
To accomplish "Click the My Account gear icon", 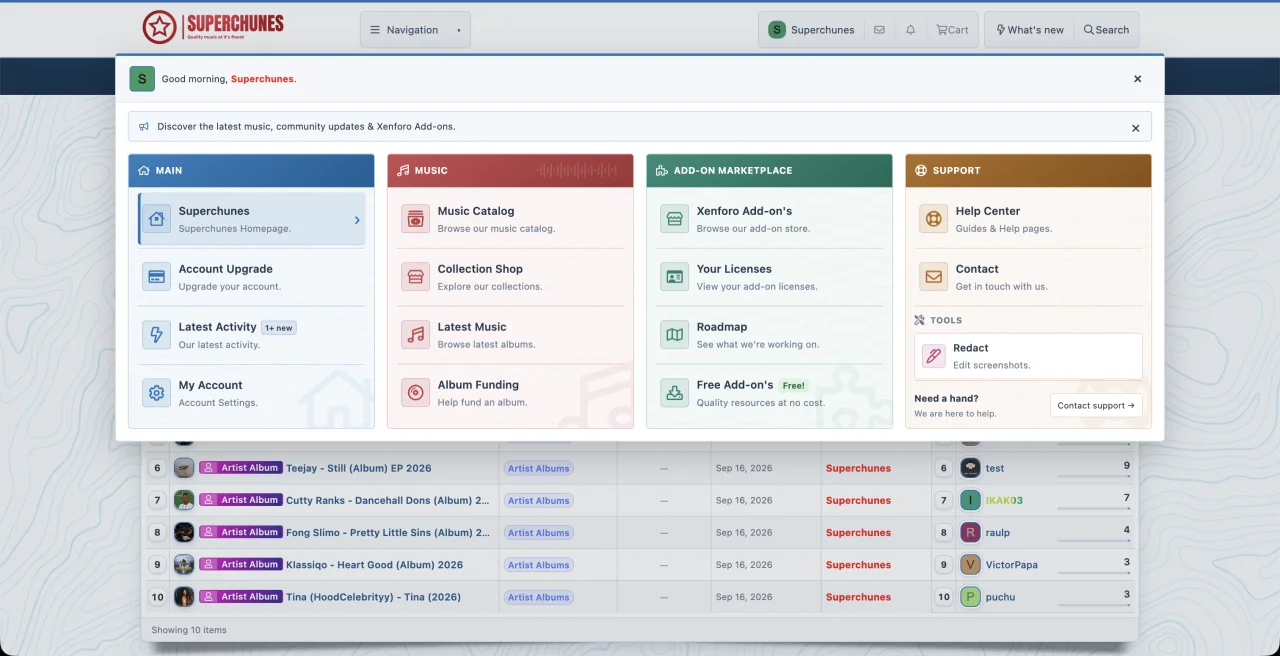I will point(157,393).
